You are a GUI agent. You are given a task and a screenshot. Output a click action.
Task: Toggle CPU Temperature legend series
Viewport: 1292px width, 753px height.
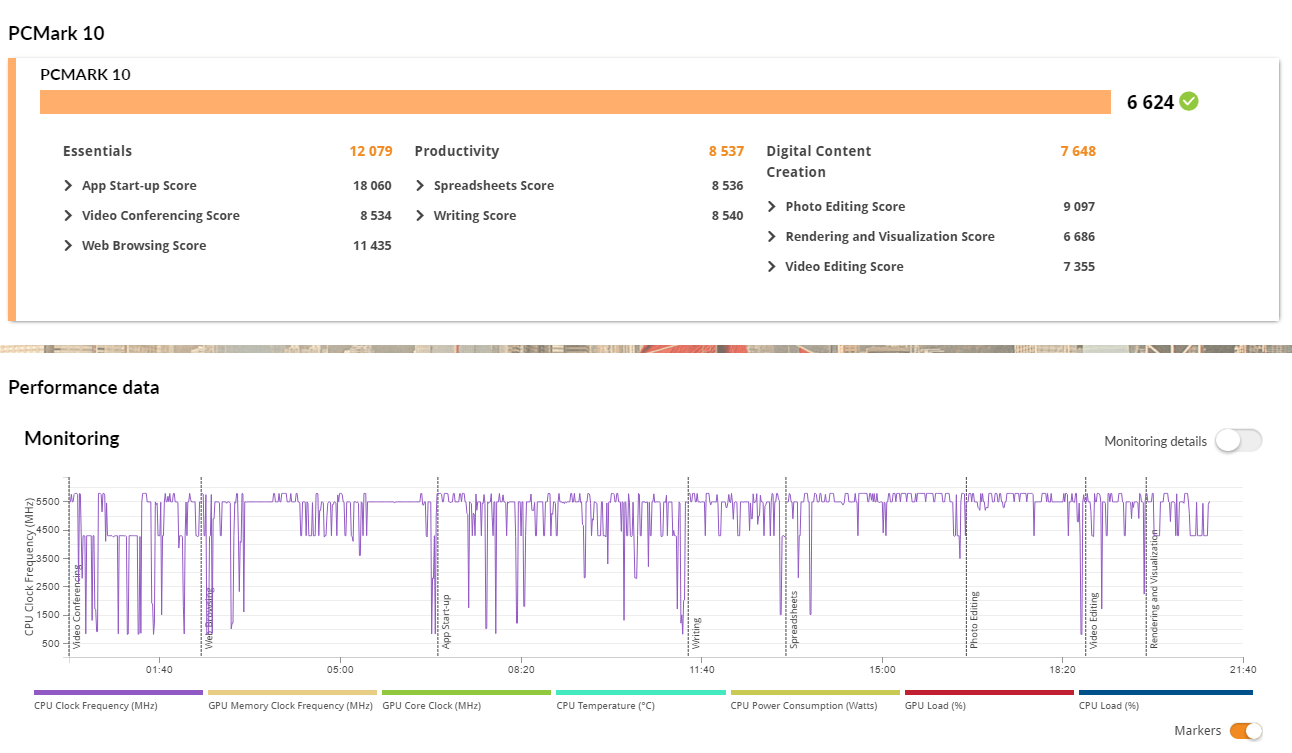pos(641,699)
